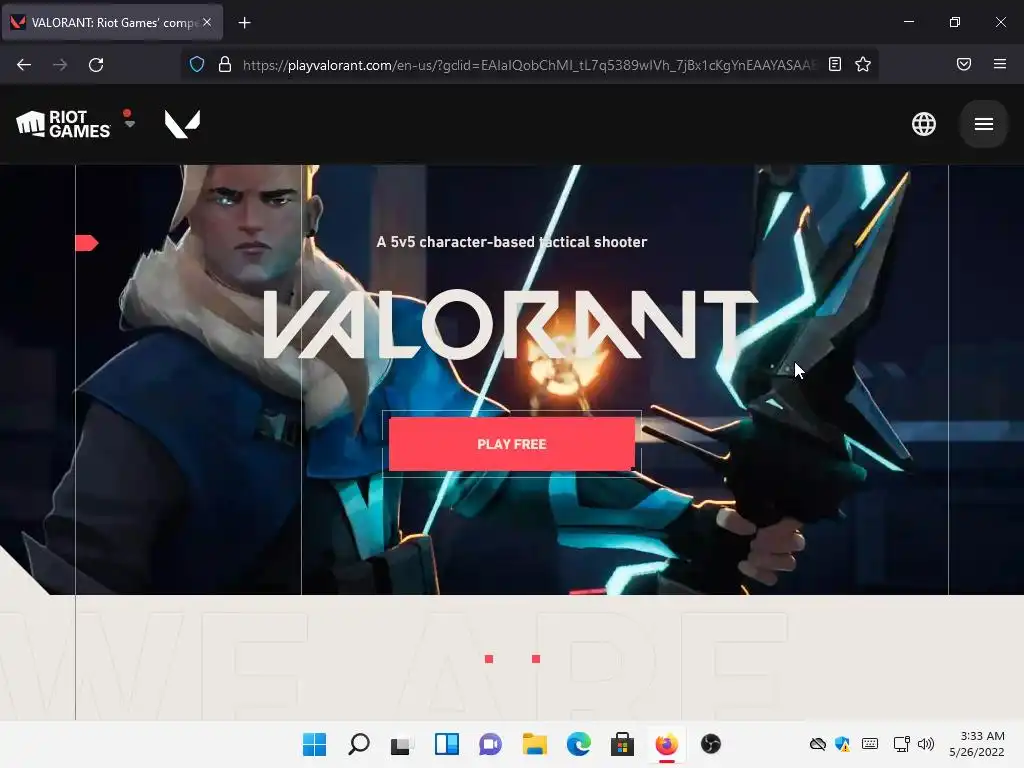Expand the Riot Games dropdown arrow
This screenshot has width=1024, height=768.
click(129, 123)
